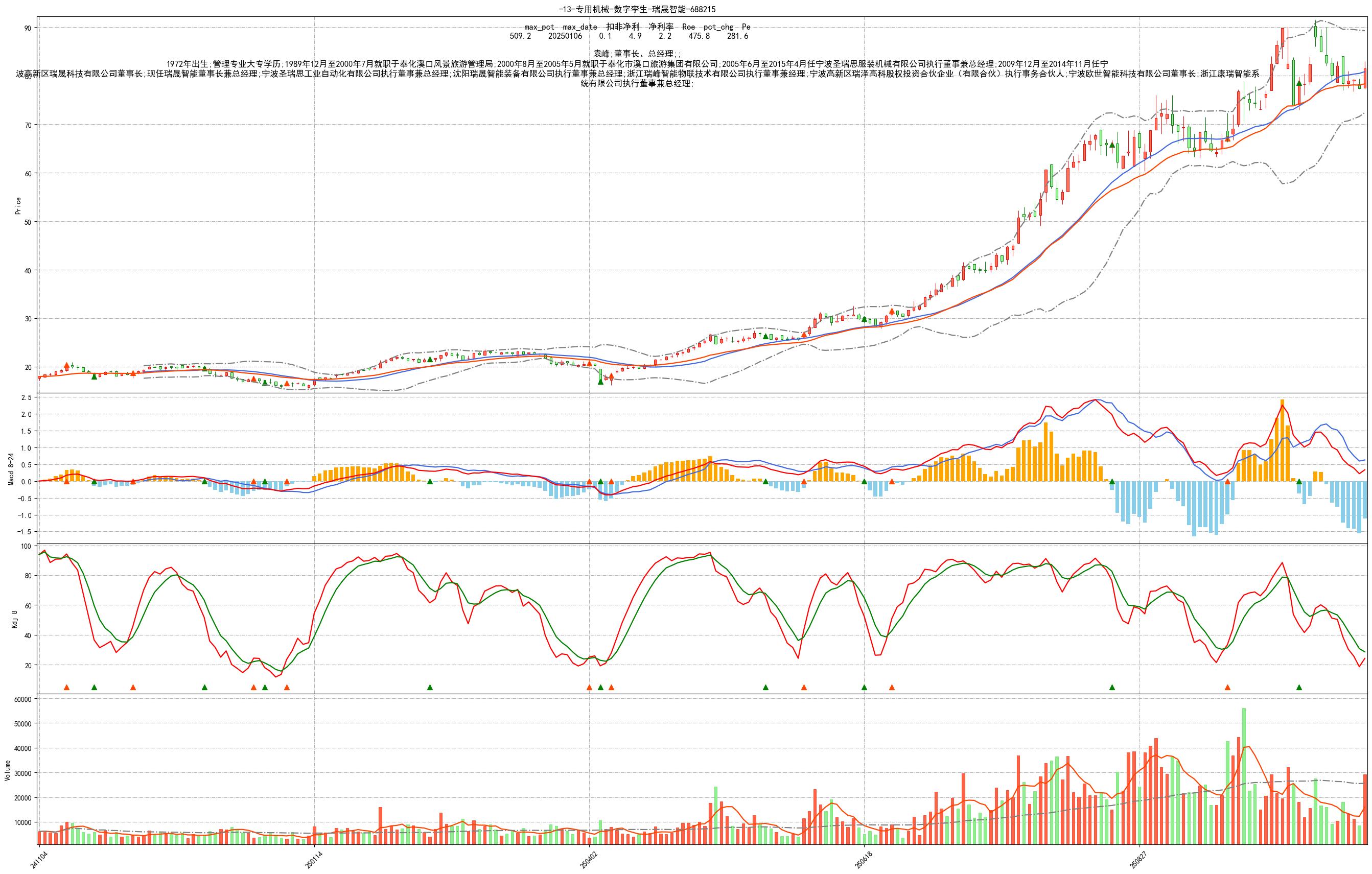Click the orange triangle marker above candles near price 30
The width and height of the screenshot is (1372, 874).
point(892,312)
